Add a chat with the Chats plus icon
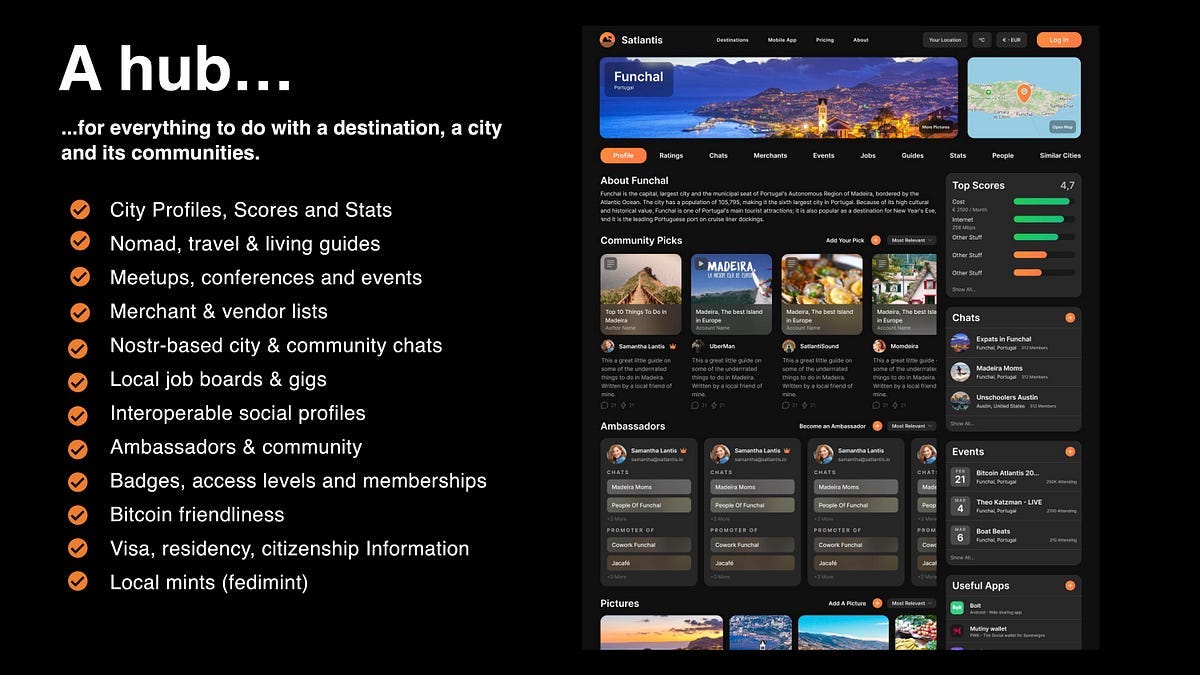Screen dimensions: 1200x675 (1070, 317)
